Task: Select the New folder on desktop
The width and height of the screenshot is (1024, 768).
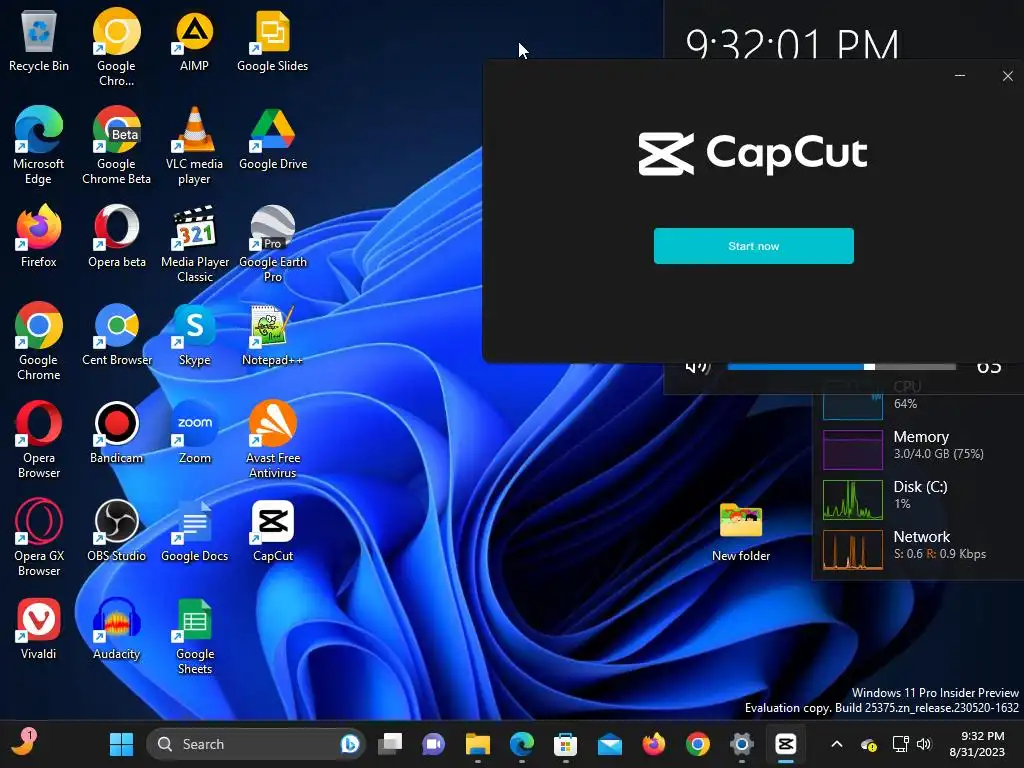Action: click(x=741, y=532)
